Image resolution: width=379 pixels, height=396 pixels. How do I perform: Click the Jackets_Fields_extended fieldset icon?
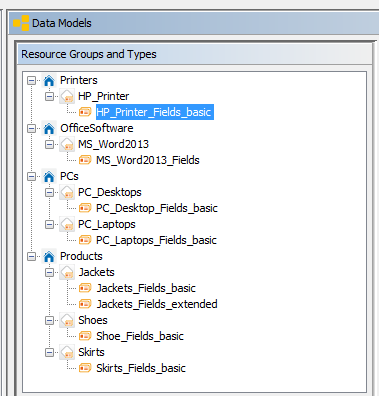click(x=85, y=304)
